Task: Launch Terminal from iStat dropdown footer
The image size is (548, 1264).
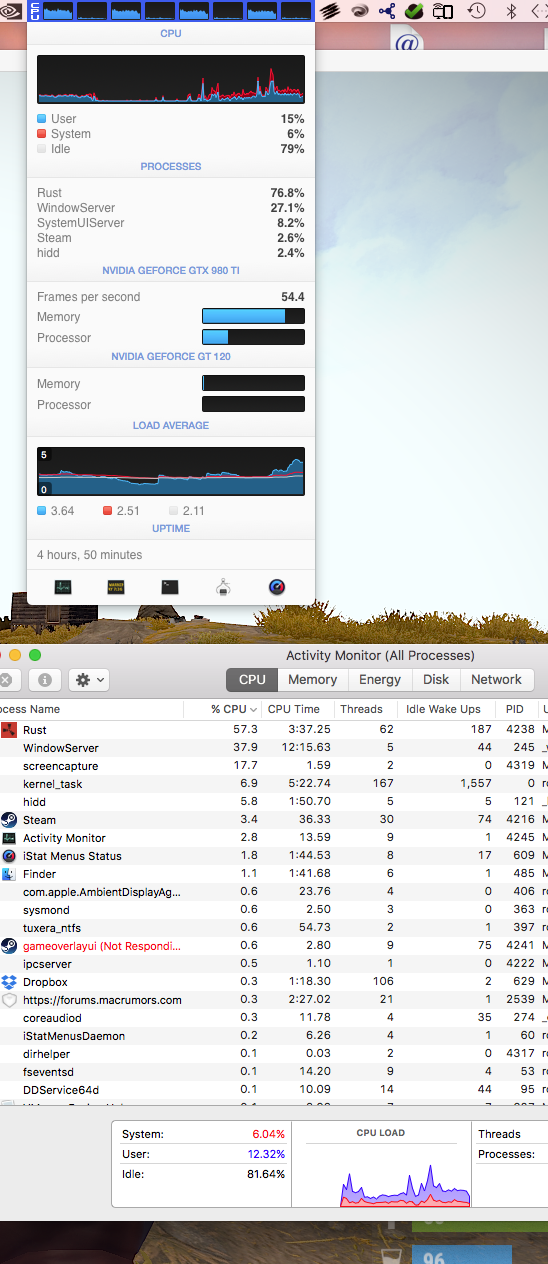Action: pyautogui.click(x=170, y=587)
